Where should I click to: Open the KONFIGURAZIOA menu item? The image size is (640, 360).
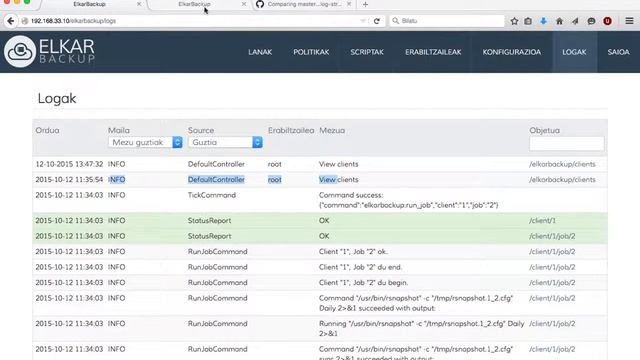(x=512, y=52)
